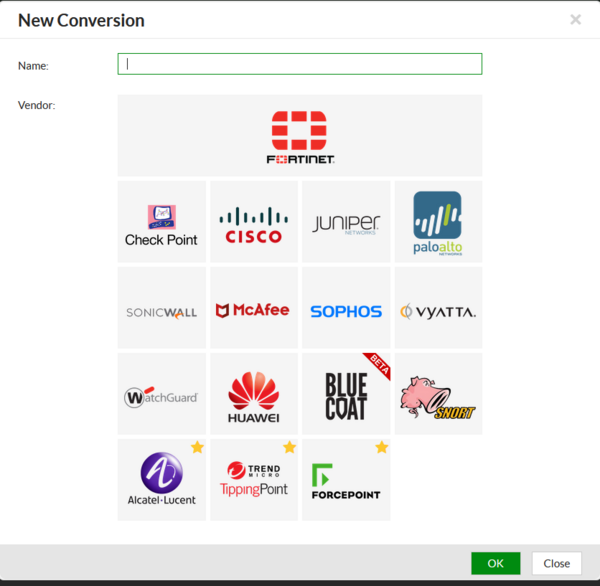Select McAfee as the vendor
This screenshot has width=600, height=586.
point(253,308)
